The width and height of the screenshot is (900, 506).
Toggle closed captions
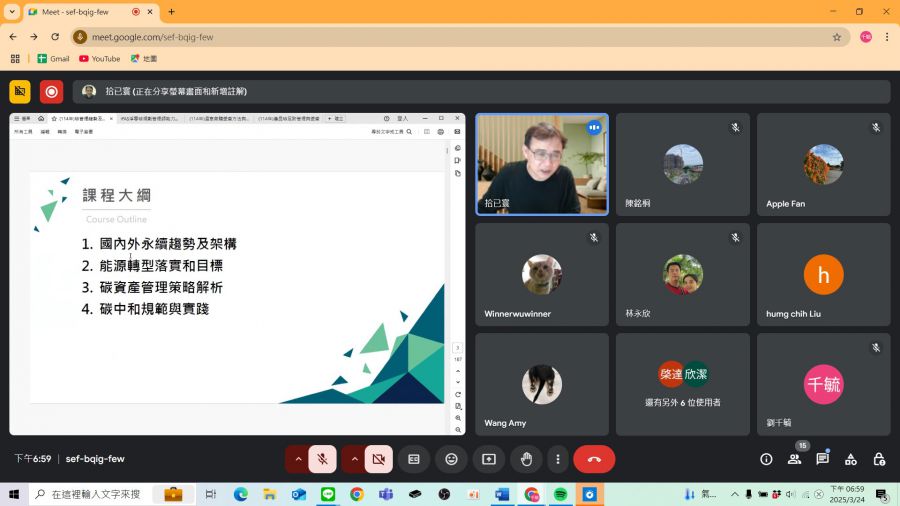pos(414,459)
